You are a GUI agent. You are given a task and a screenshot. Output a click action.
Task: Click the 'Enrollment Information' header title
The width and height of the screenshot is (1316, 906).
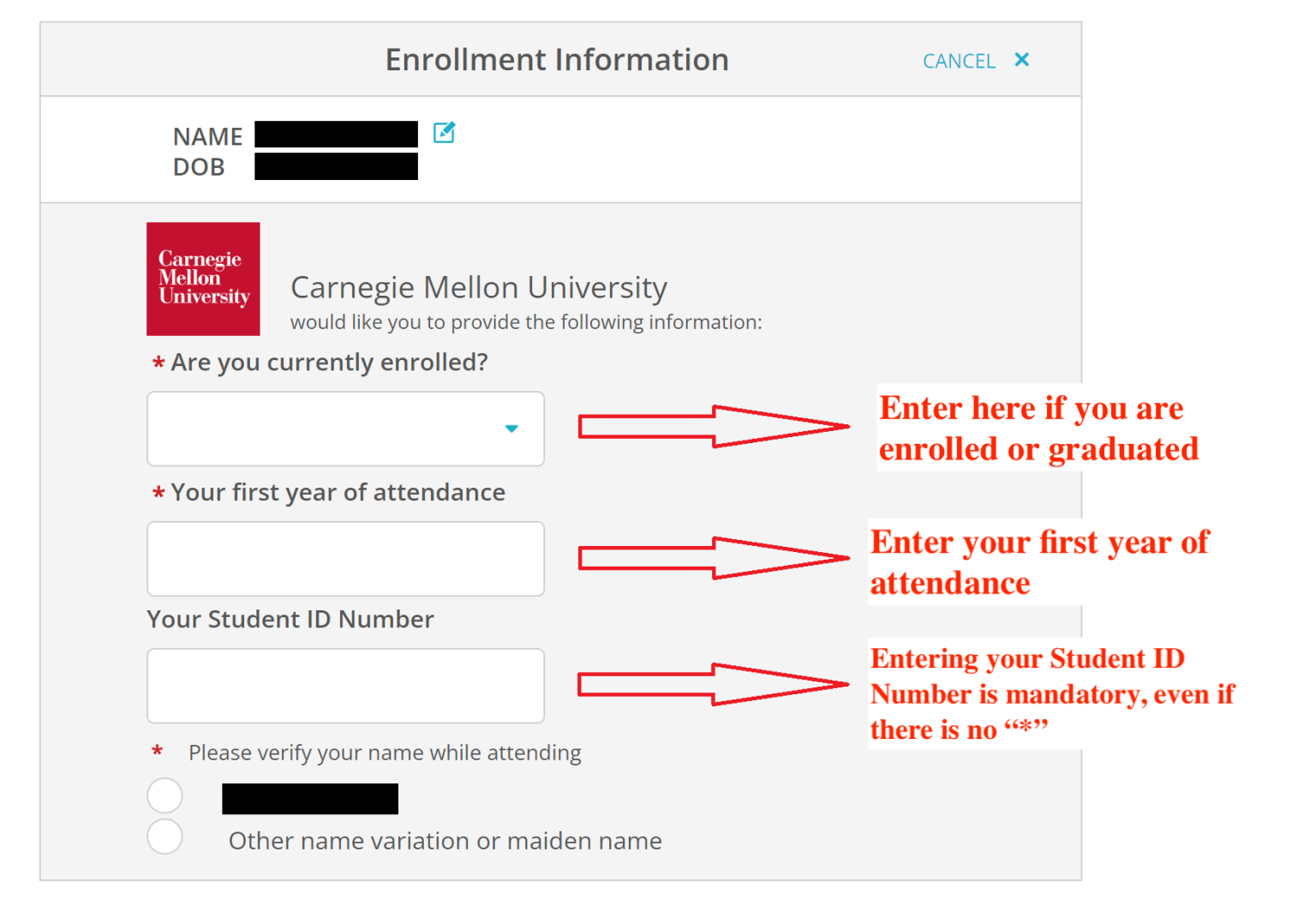(558, 59)
